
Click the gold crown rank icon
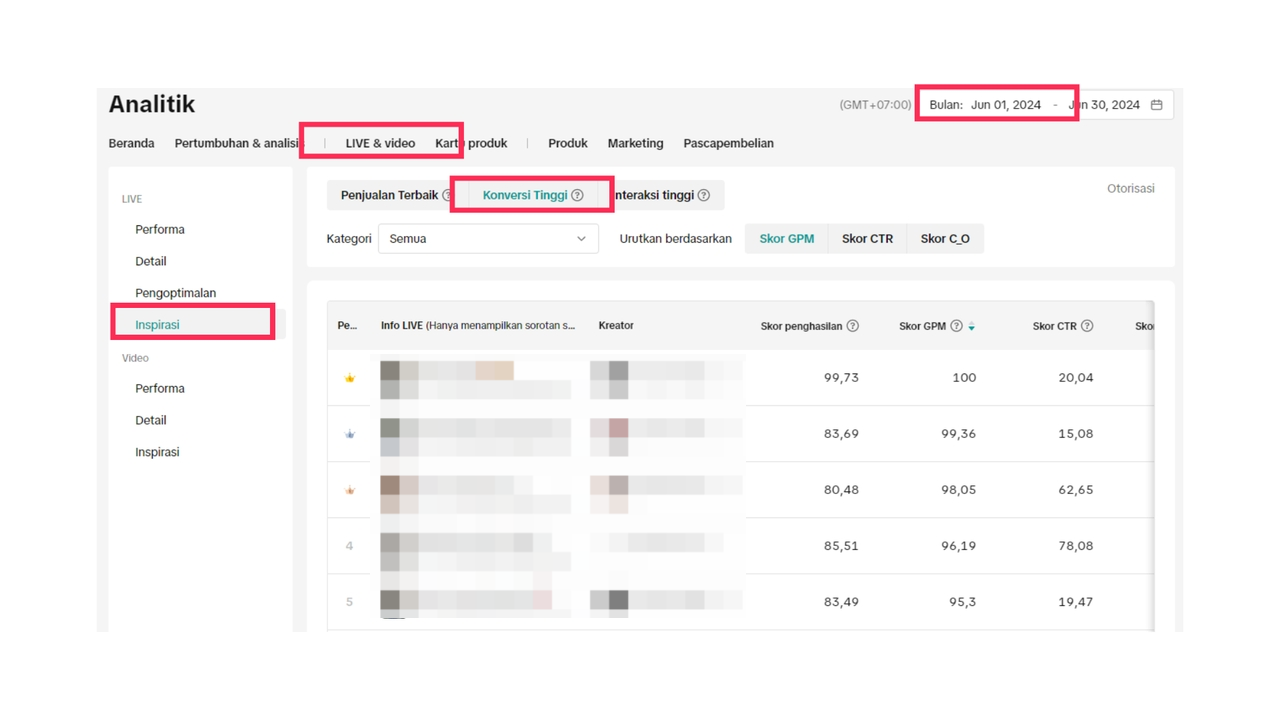(x=350, y=378)
